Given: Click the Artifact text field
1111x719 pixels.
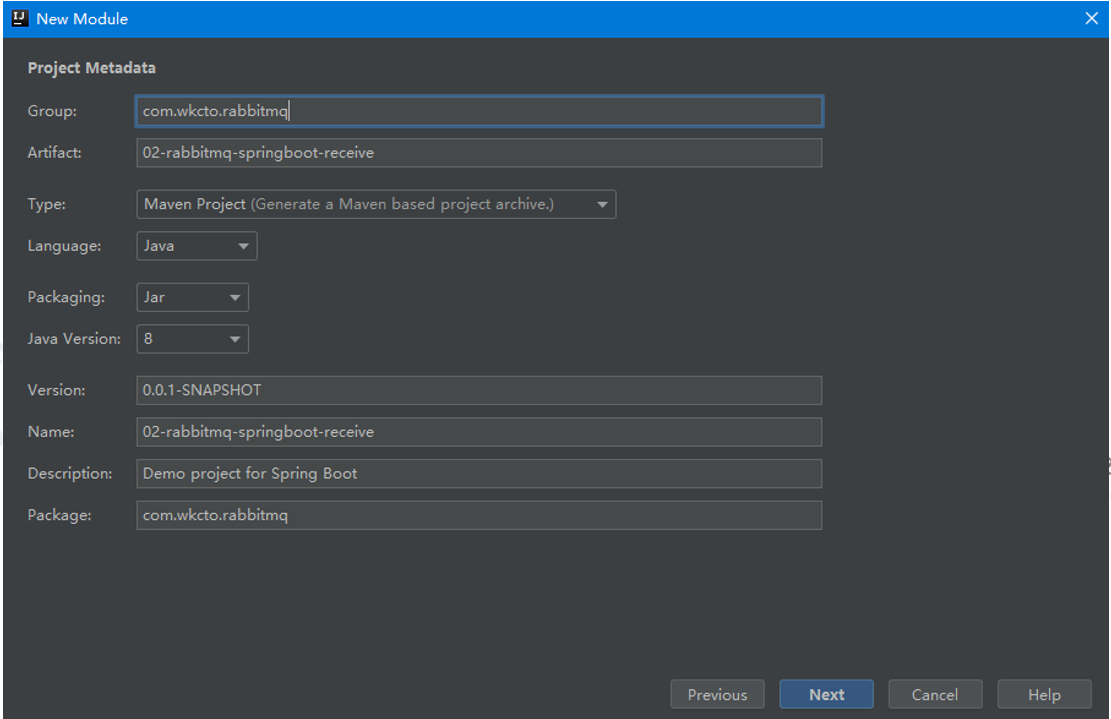Looking at the screenshot, I should 479,153.
